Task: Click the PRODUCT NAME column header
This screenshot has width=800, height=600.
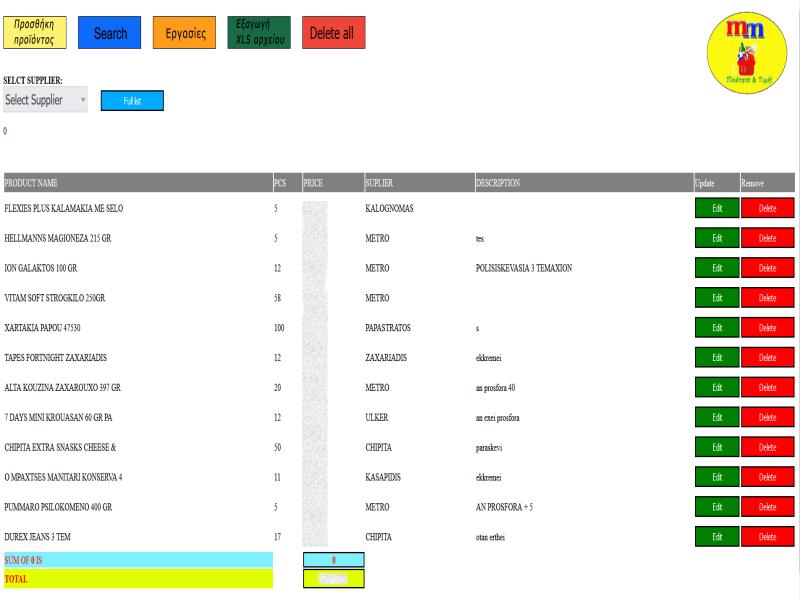Action: (x=138, y=183)
